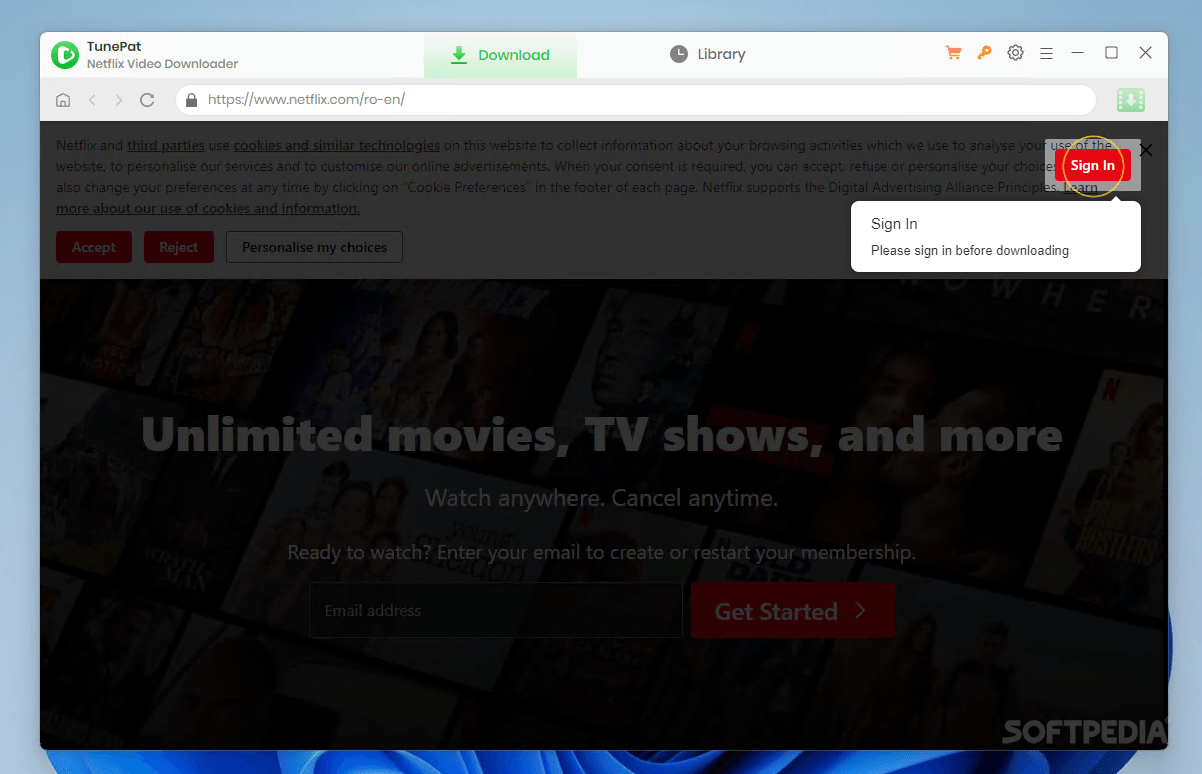The image size is (1202, 774).
Task: Open more about our use of cookies link
Action: coord(208,208)
